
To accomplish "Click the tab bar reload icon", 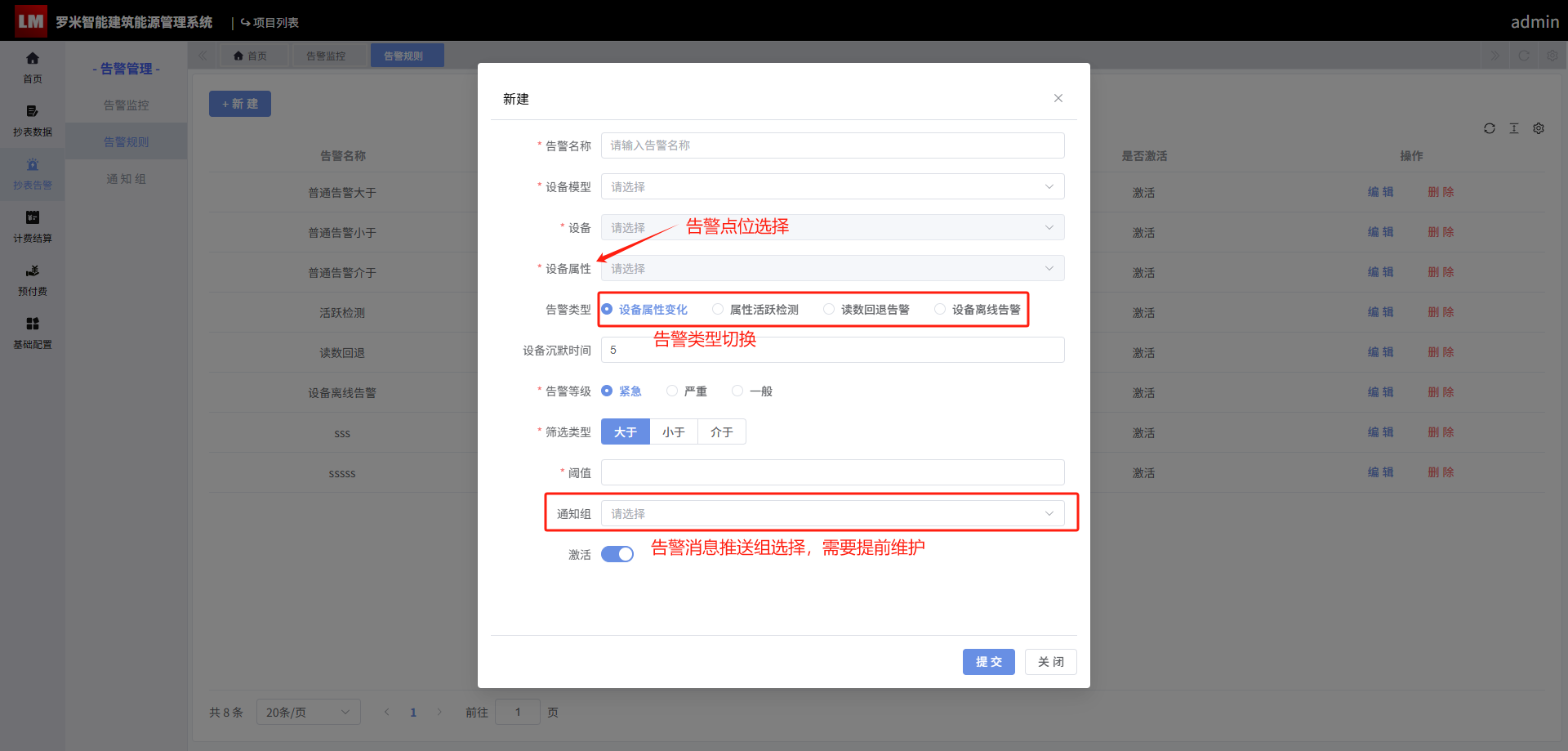I will tap(1524, 56).
